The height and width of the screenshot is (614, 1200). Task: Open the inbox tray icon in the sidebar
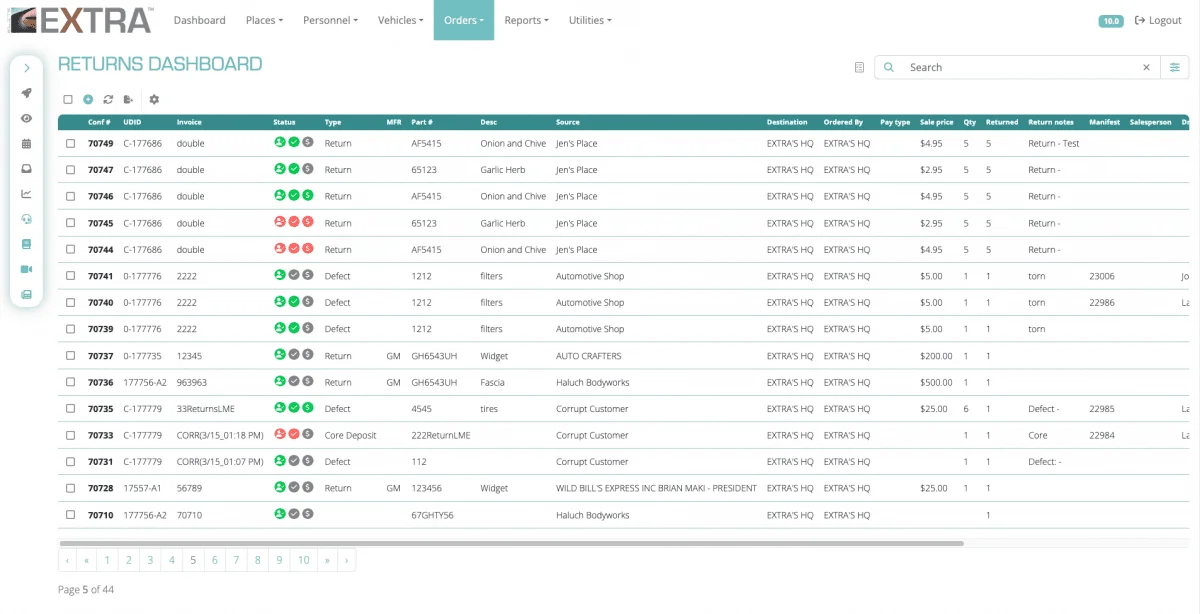27,168
